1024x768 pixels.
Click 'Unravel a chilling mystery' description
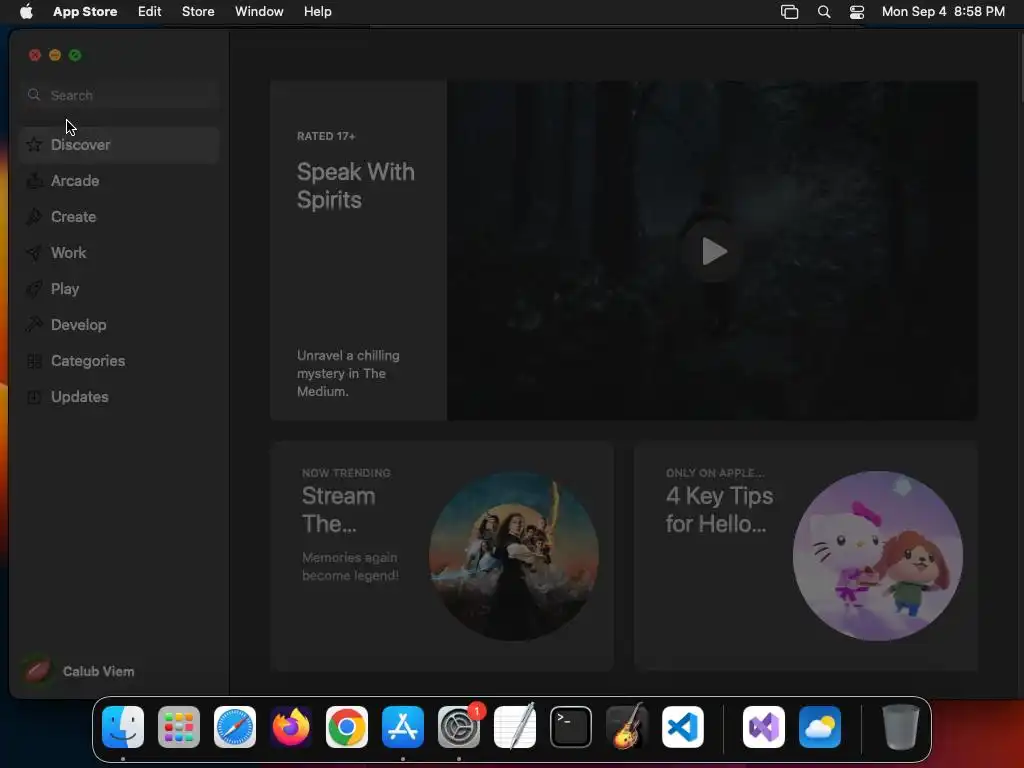click(348, 374)
